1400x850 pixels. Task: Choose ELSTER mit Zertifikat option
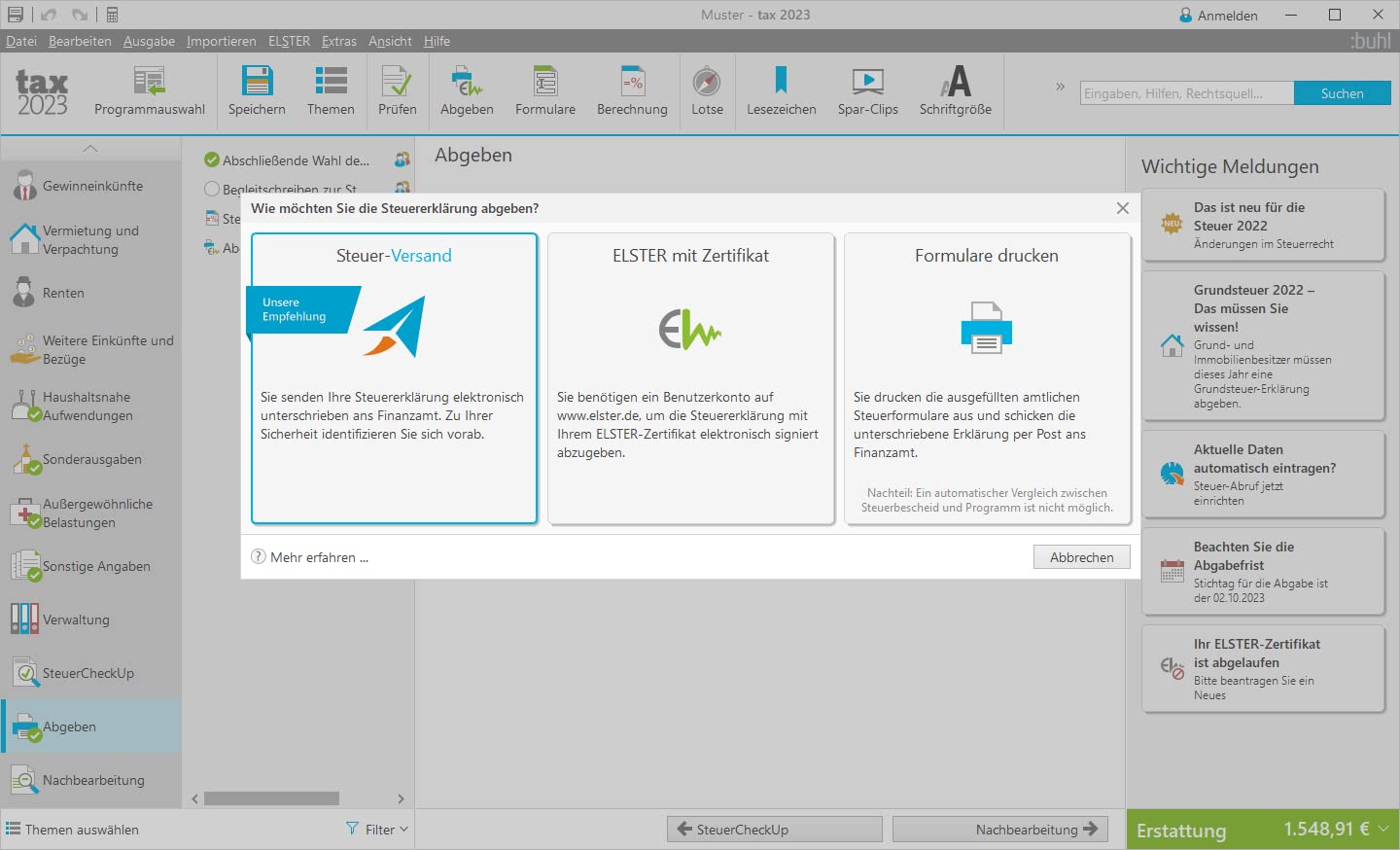pos(690,378)
